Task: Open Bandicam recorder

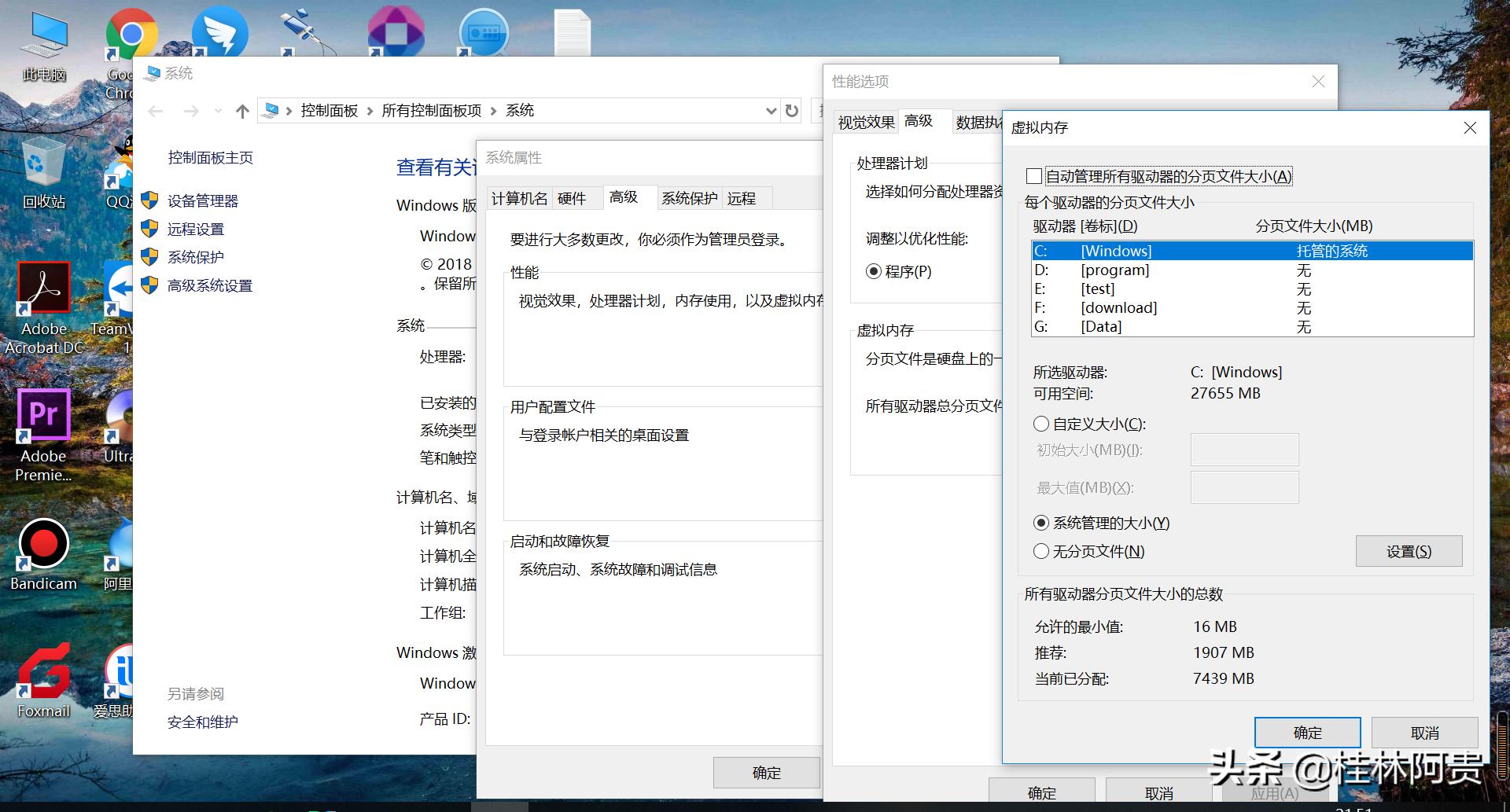Action: [43, 544]
